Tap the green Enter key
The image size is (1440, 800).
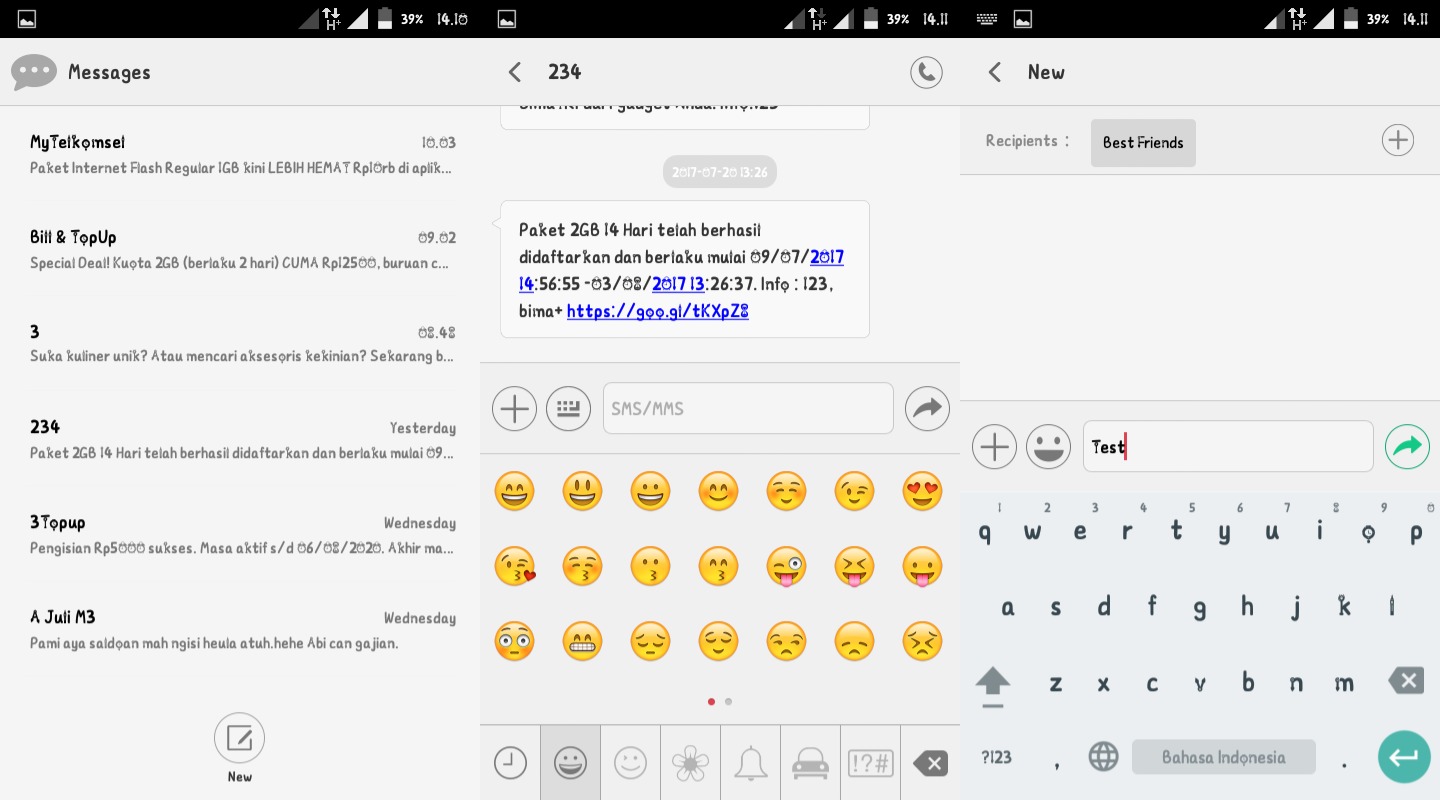pos(1404,757)
